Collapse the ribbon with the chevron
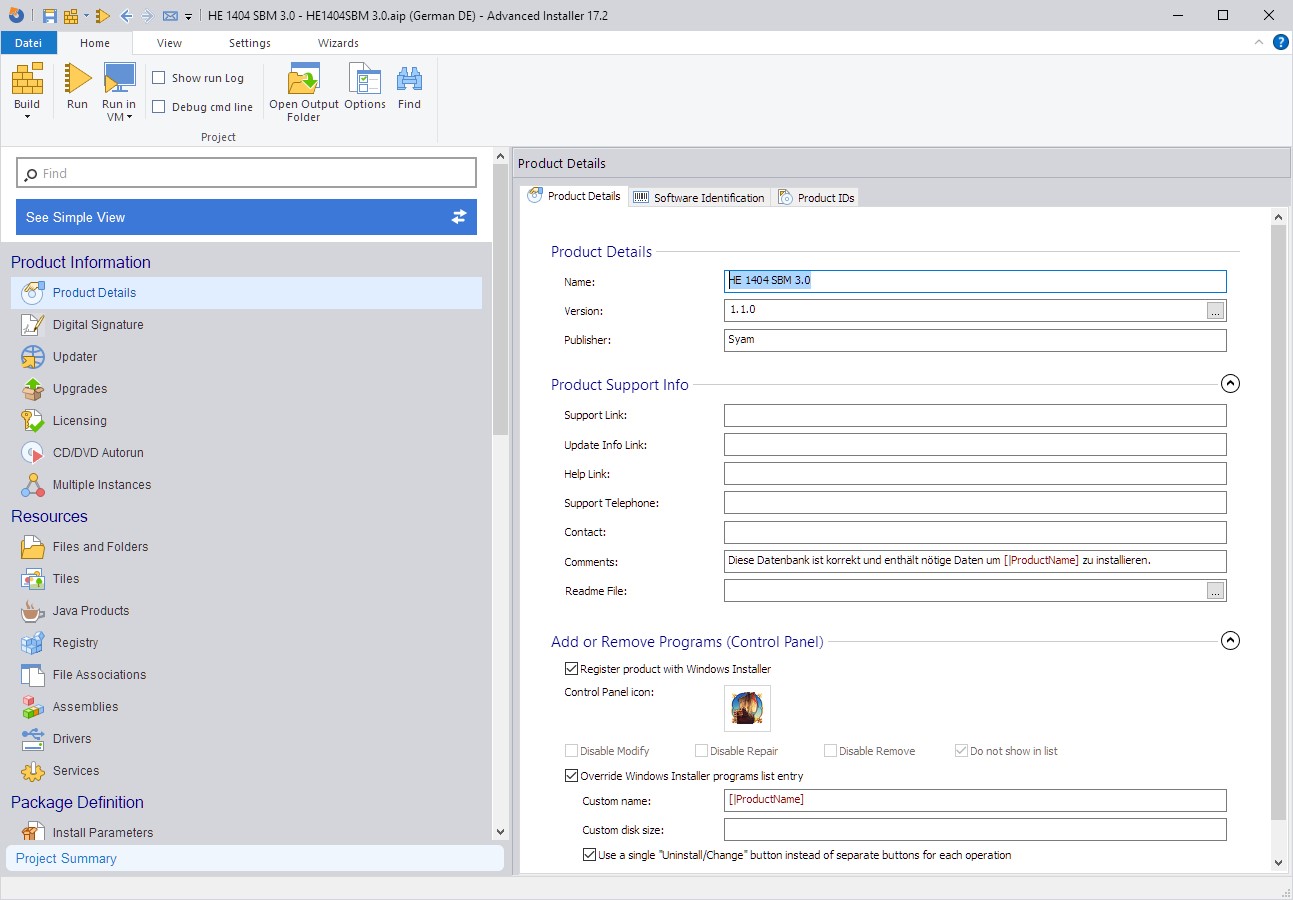This screenshot has height=900, width=1293. click(x=1260, y=42)
